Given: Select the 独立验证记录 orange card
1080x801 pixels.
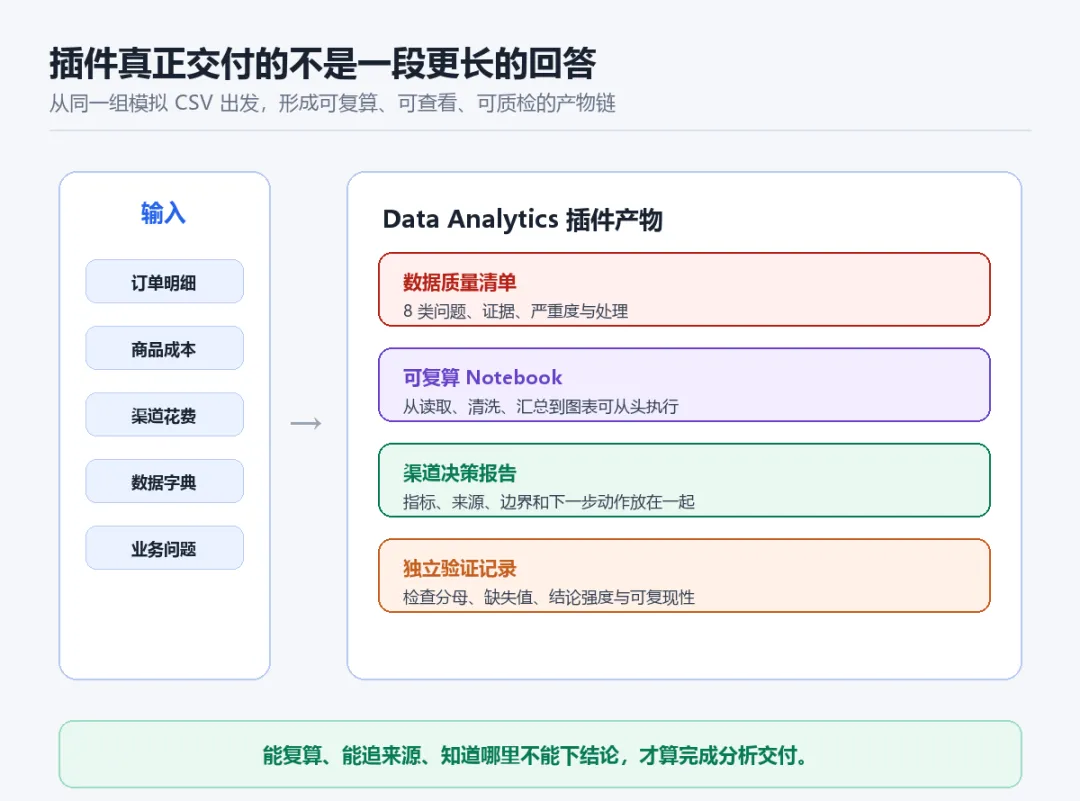Looking at the screenshot, I should pos(684,575).
